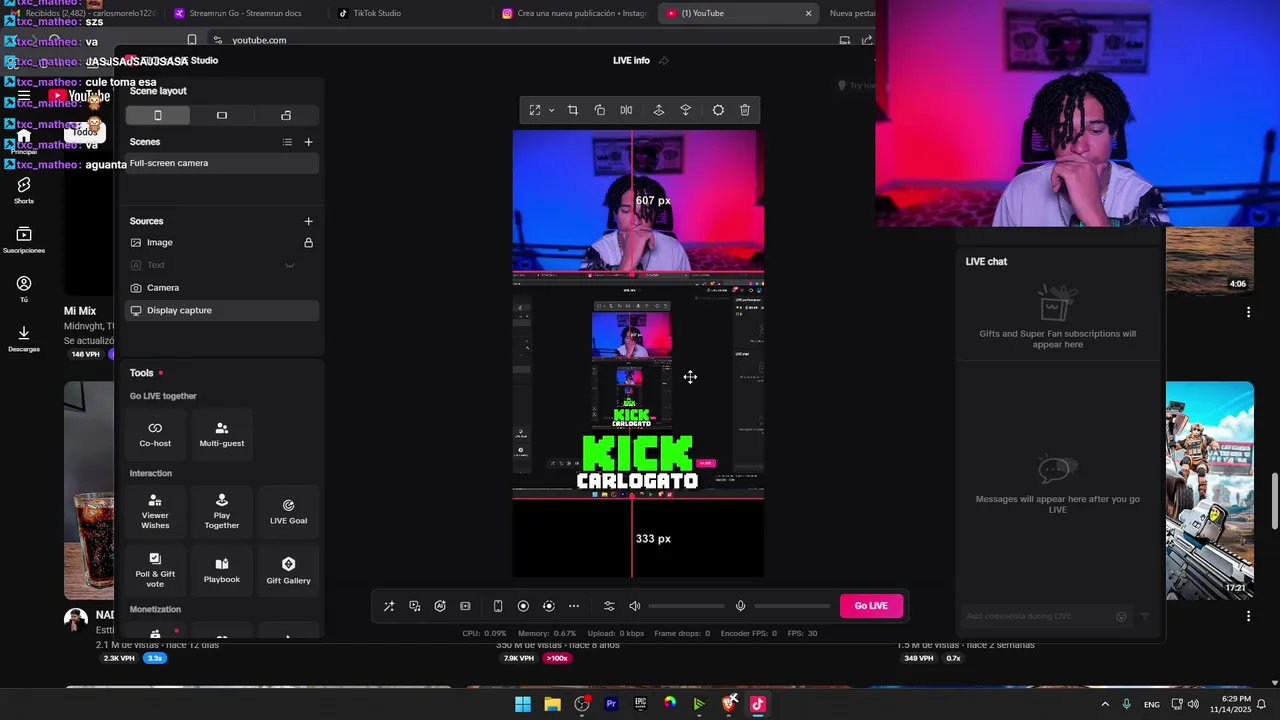Open Playbook
This screenshot has height=720, width=1280.
pyautogui.click(x=222, y=570)
